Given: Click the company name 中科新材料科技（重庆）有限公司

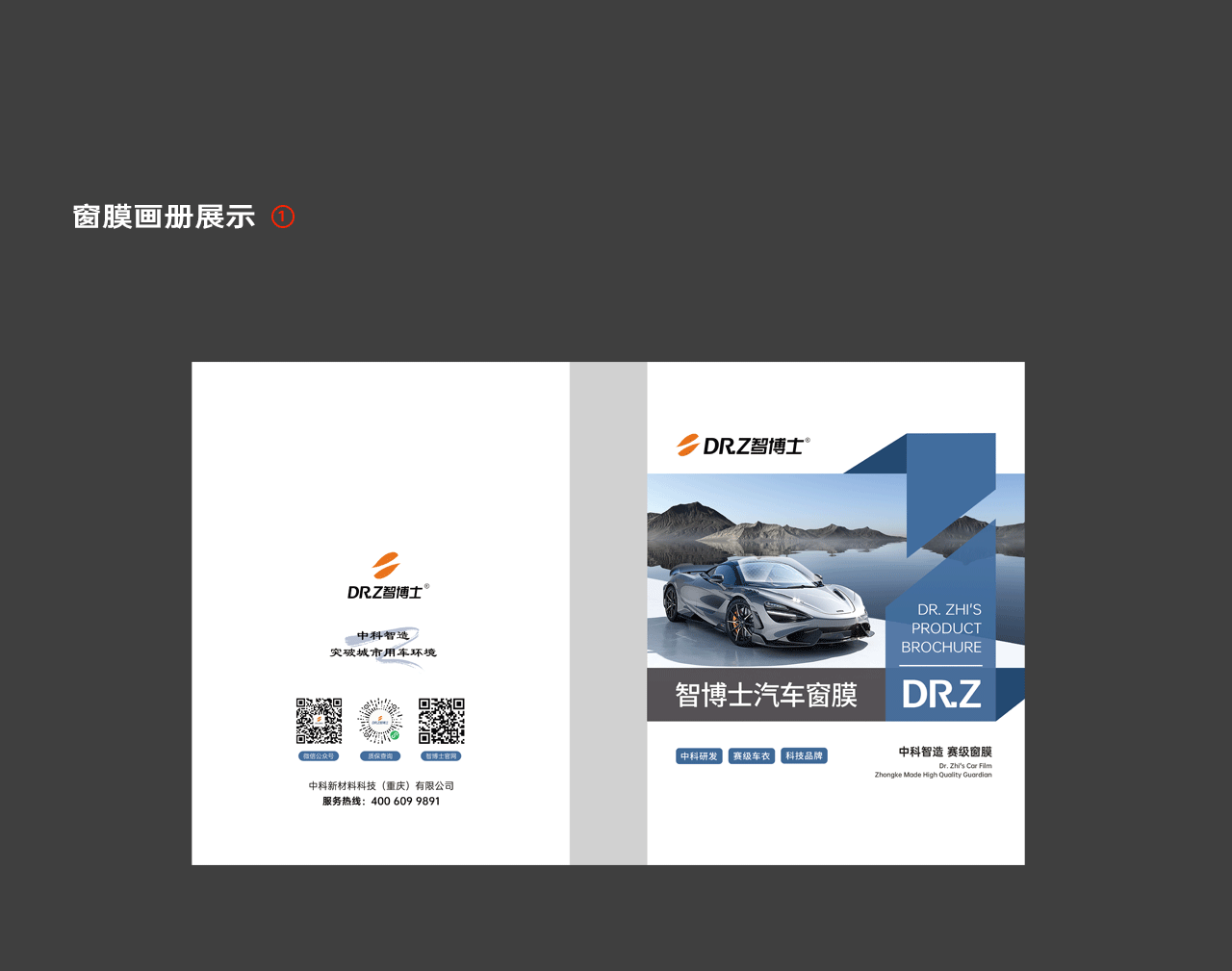Looking at the screenshot, I should click(x=381, y=785).
